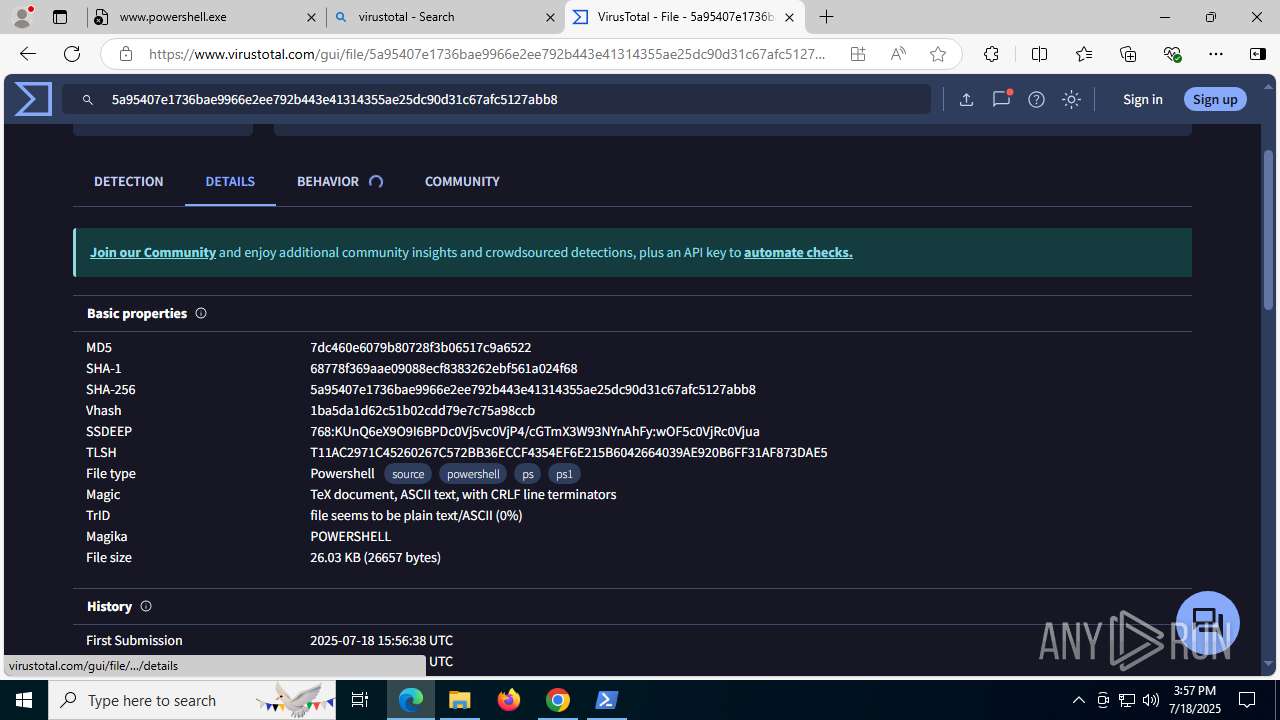Screen dimensions: 1280x720
Task: Open the Favorites list icon
Action: (1084, 54)
